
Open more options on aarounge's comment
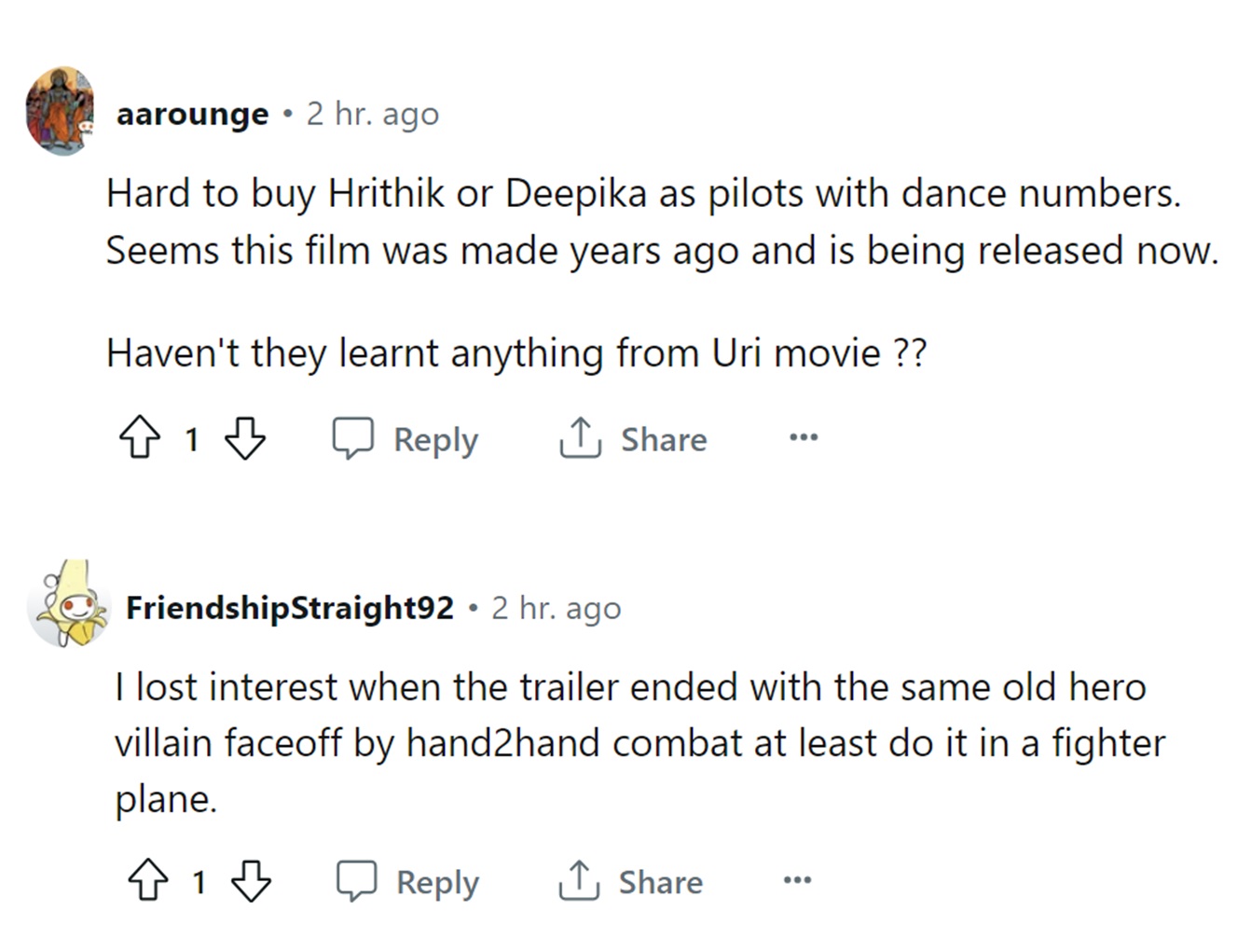[803, 437]
